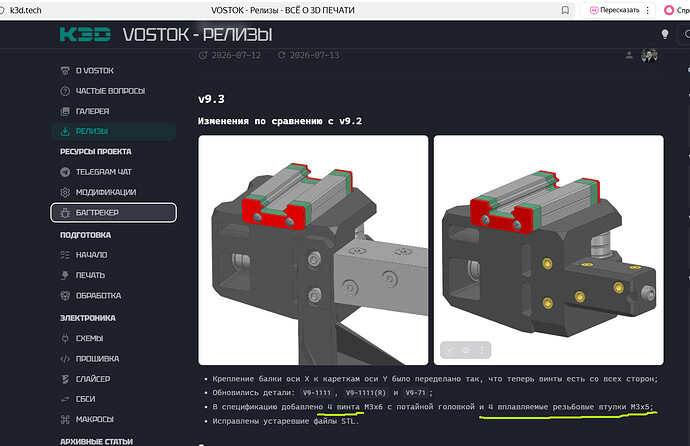
Task: Click the V9-1111(R) part code
Action: point(365,392)
